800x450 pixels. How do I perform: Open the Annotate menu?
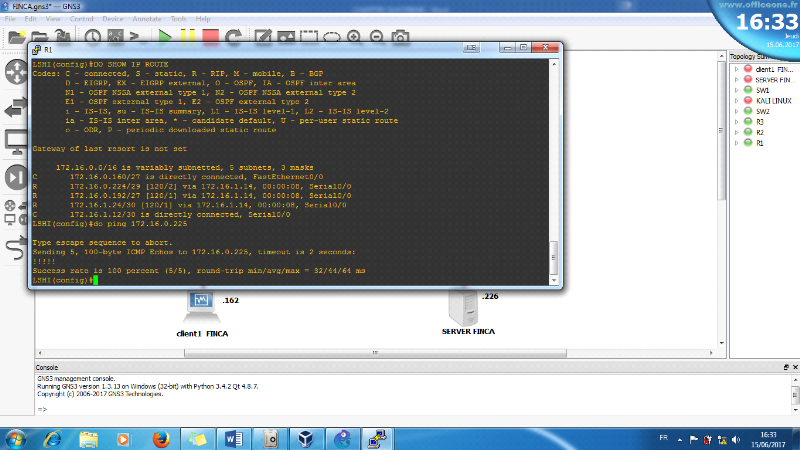pyautogui.click(x=147, y=19)
